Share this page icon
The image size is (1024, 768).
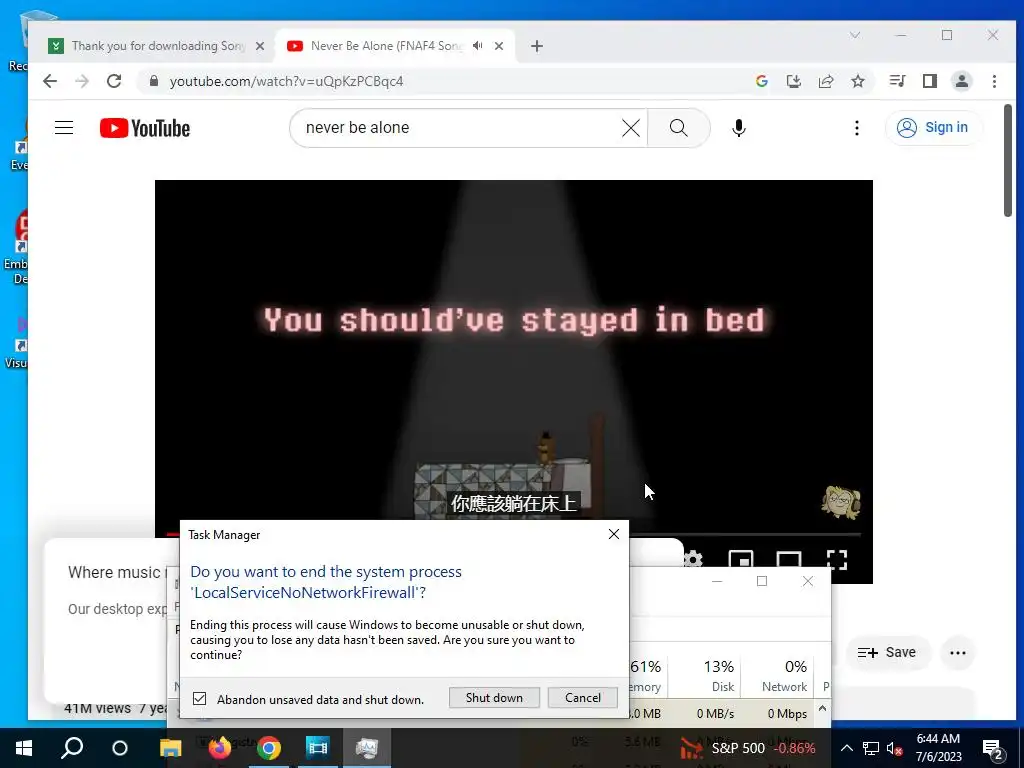click(x=825, y=81)
